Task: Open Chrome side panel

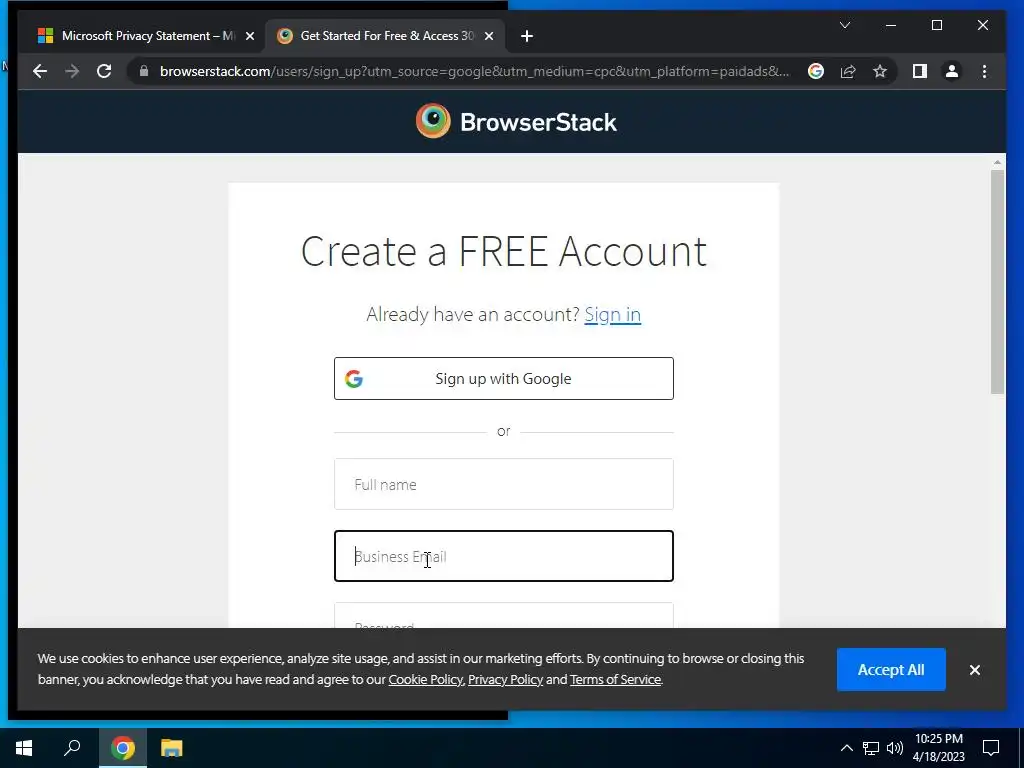Action: click(x=920, y=71)
